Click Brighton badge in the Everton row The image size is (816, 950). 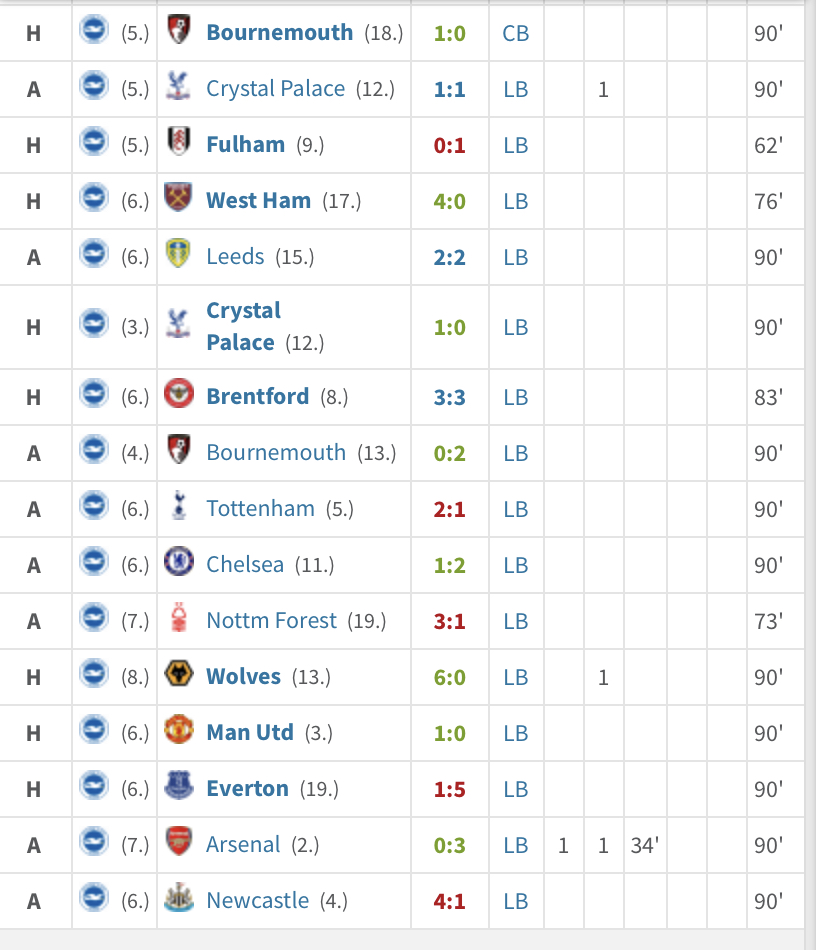click(95, 785)
